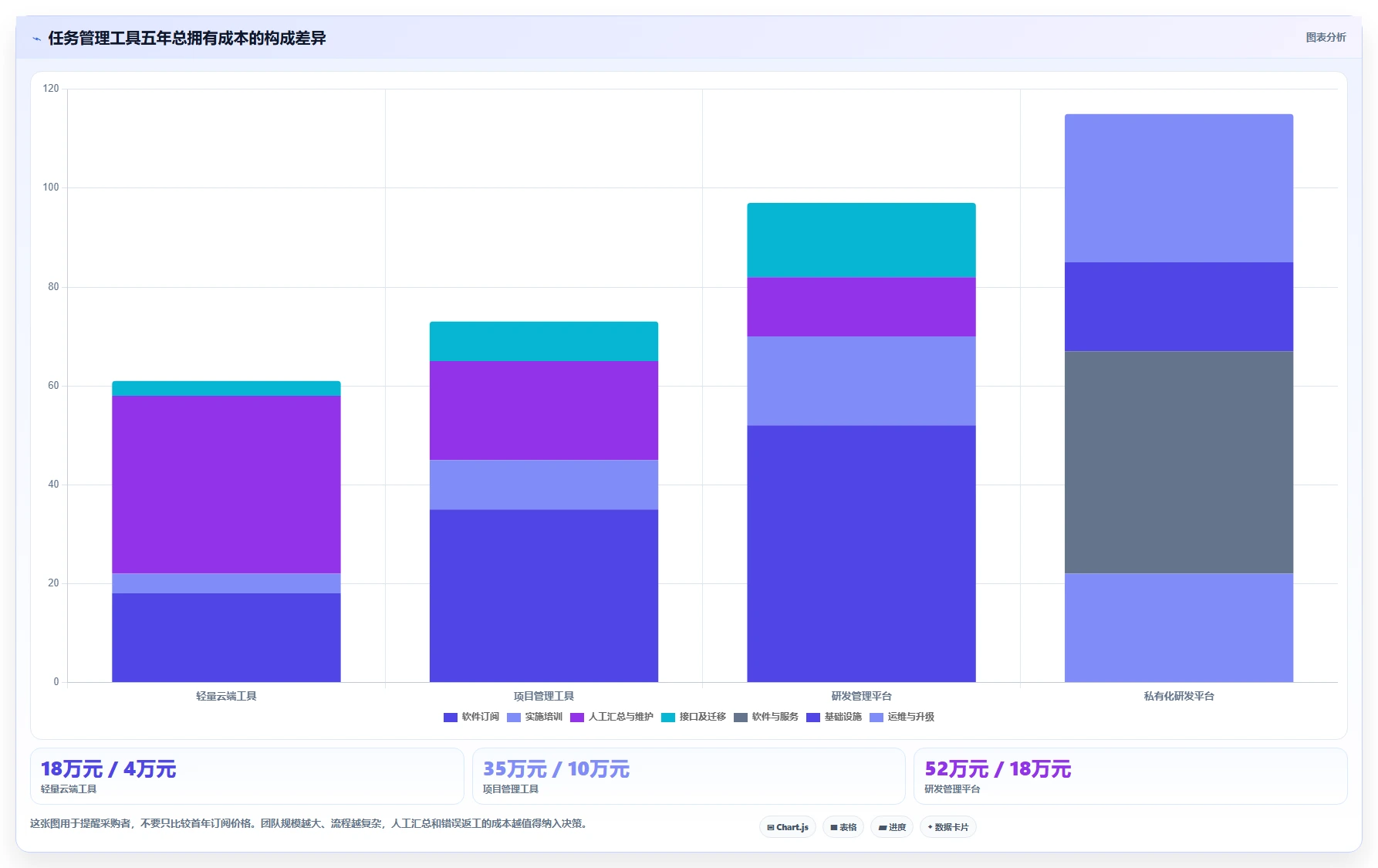Toggle the 接口及迁移 legend series
The height and width of the screenshot is (868, 1378).
pos(694,717)
